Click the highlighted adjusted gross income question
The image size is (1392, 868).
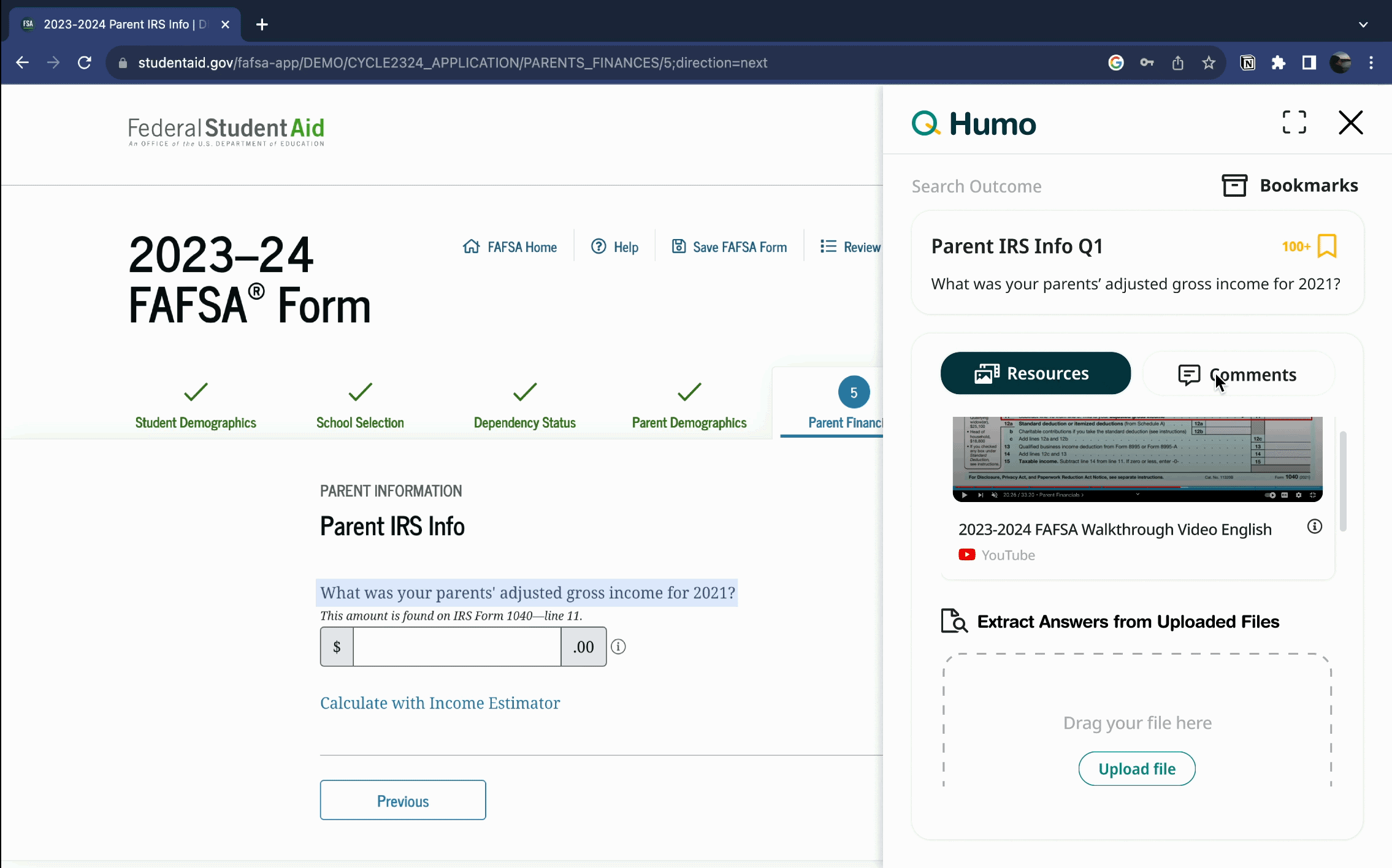(x=527, y=593)
